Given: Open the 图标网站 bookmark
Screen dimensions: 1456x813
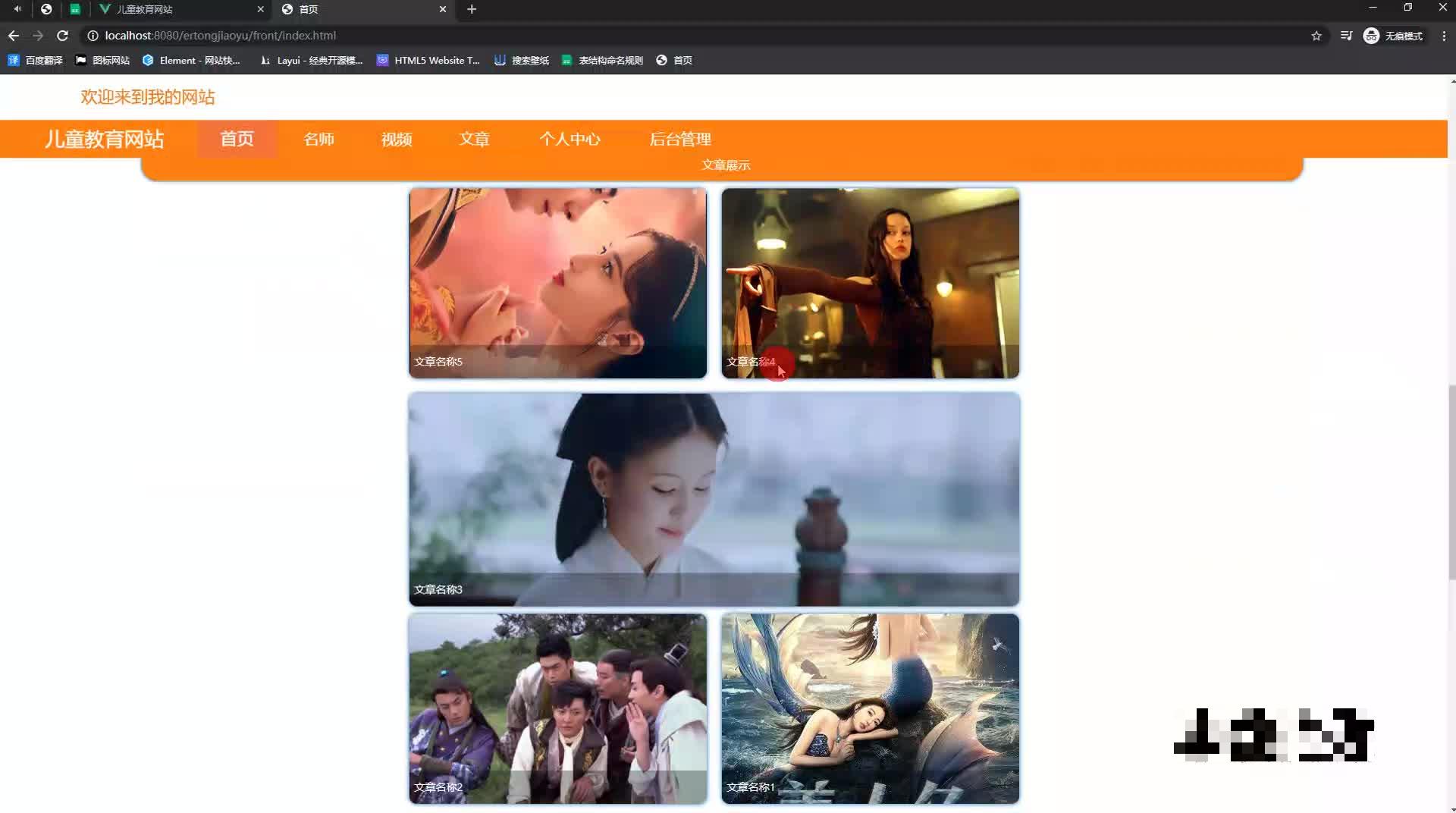Looking at the screenshot, I should click(102, 61).
